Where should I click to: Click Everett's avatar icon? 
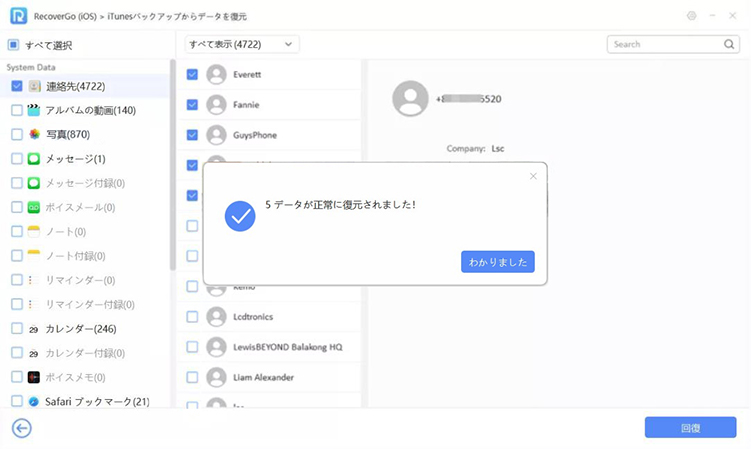point(216,75)
